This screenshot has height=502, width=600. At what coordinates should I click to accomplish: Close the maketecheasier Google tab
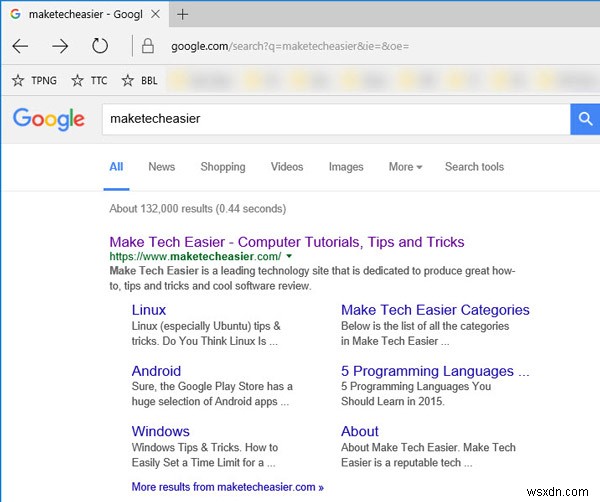[x=155, y=15]
